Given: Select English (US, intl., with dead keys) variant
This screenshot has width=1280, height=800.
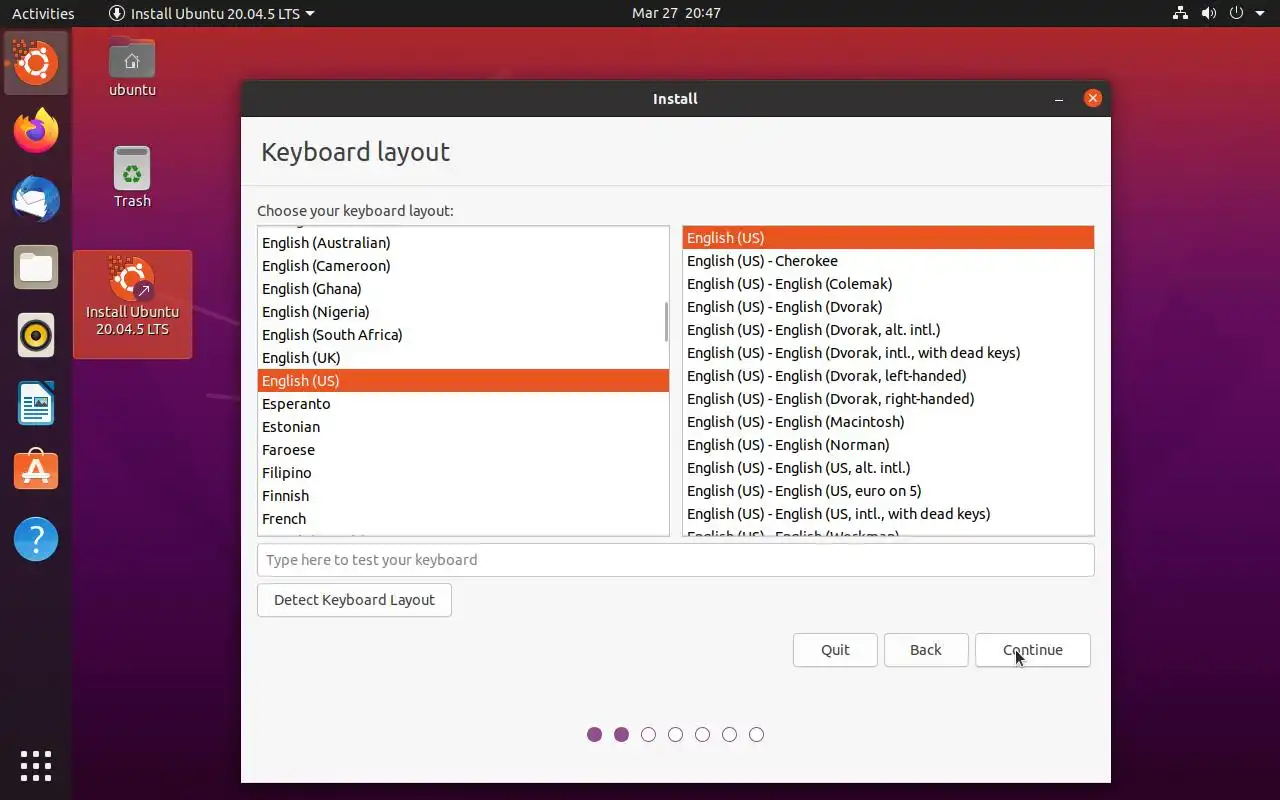Looking at the screenshot, I should 888,514.
